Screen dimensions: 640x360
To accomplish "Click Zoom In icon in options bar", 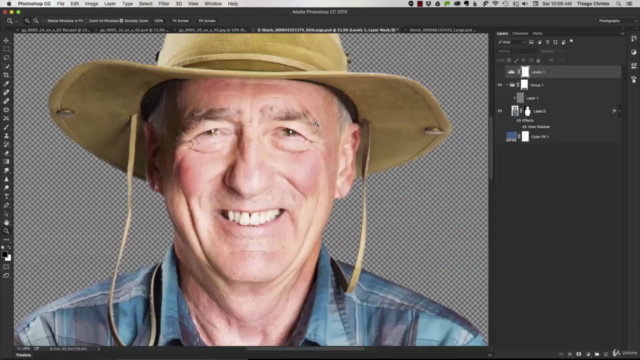I will [27, 21].
